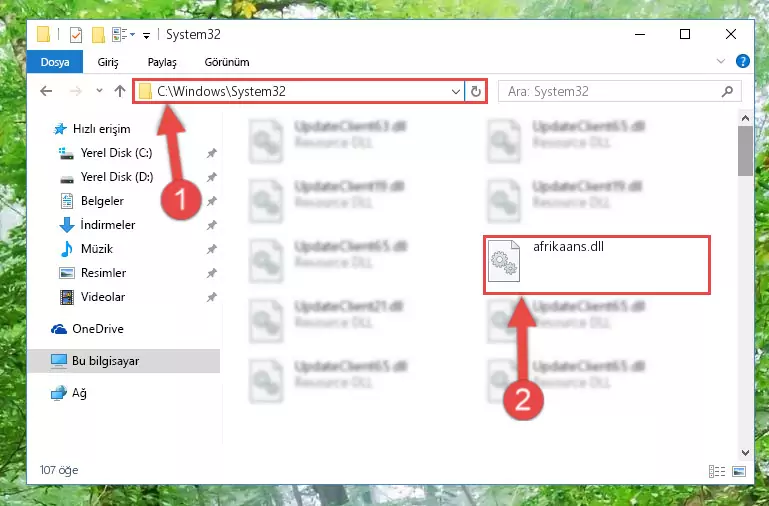Switch to the Paylaş ribbon tab

(x=162, y=62)
